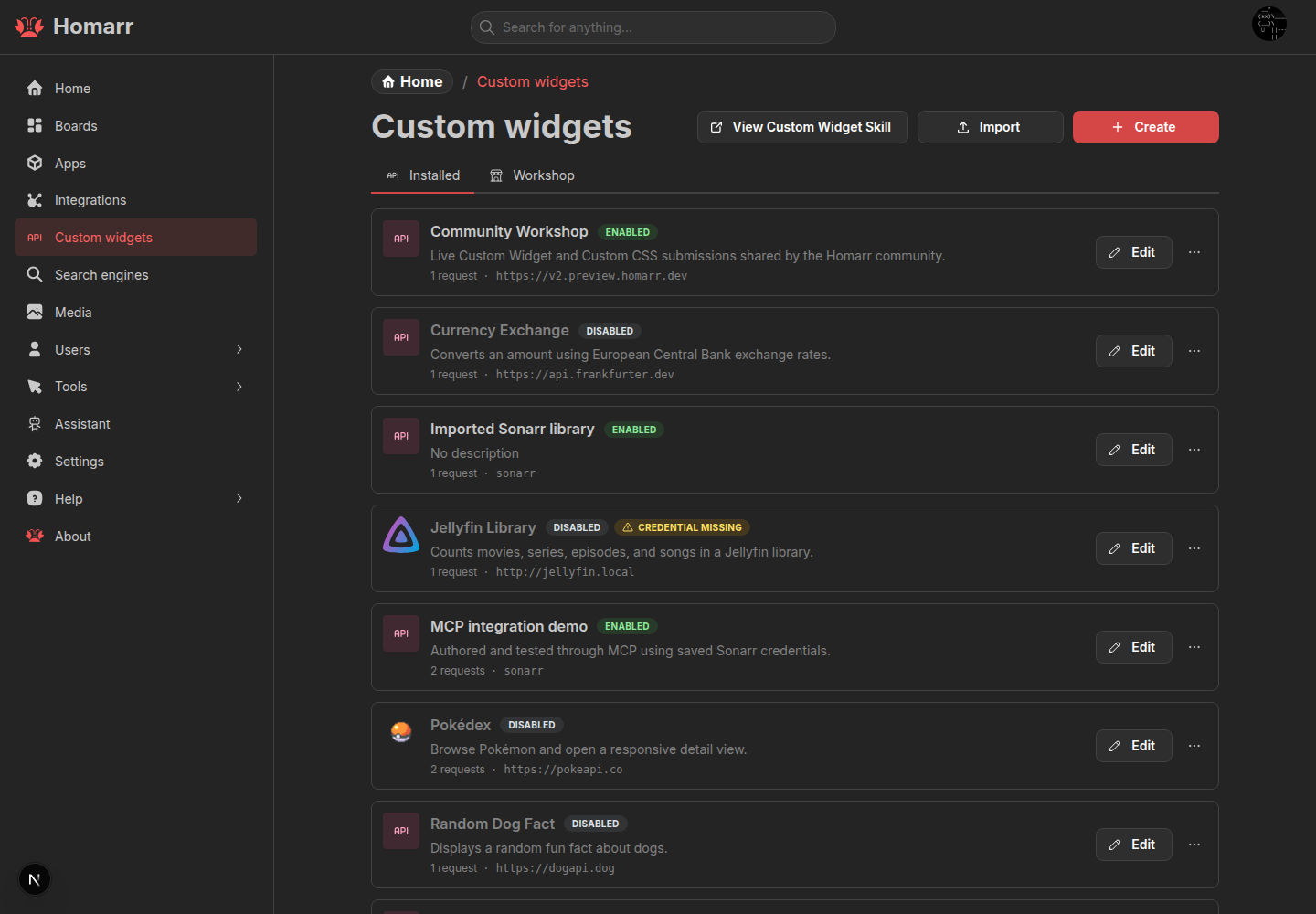
Task: Click the https://pokeapi.co text
Action: click(563, 770)
